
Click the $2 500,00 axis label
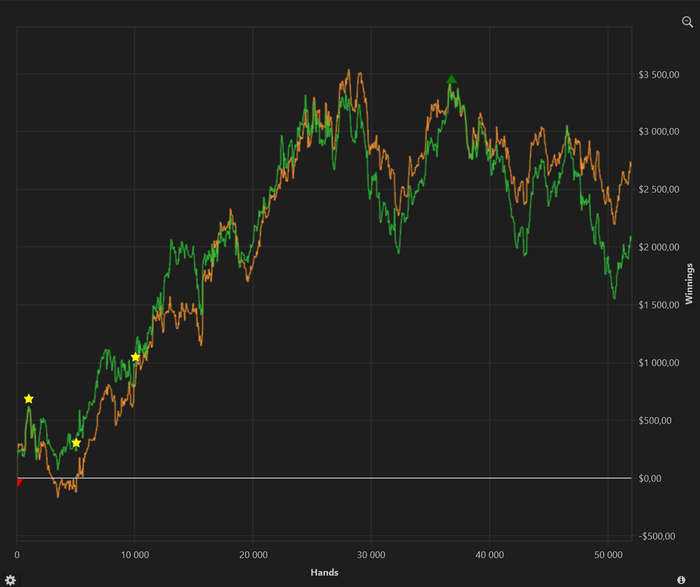658,189
